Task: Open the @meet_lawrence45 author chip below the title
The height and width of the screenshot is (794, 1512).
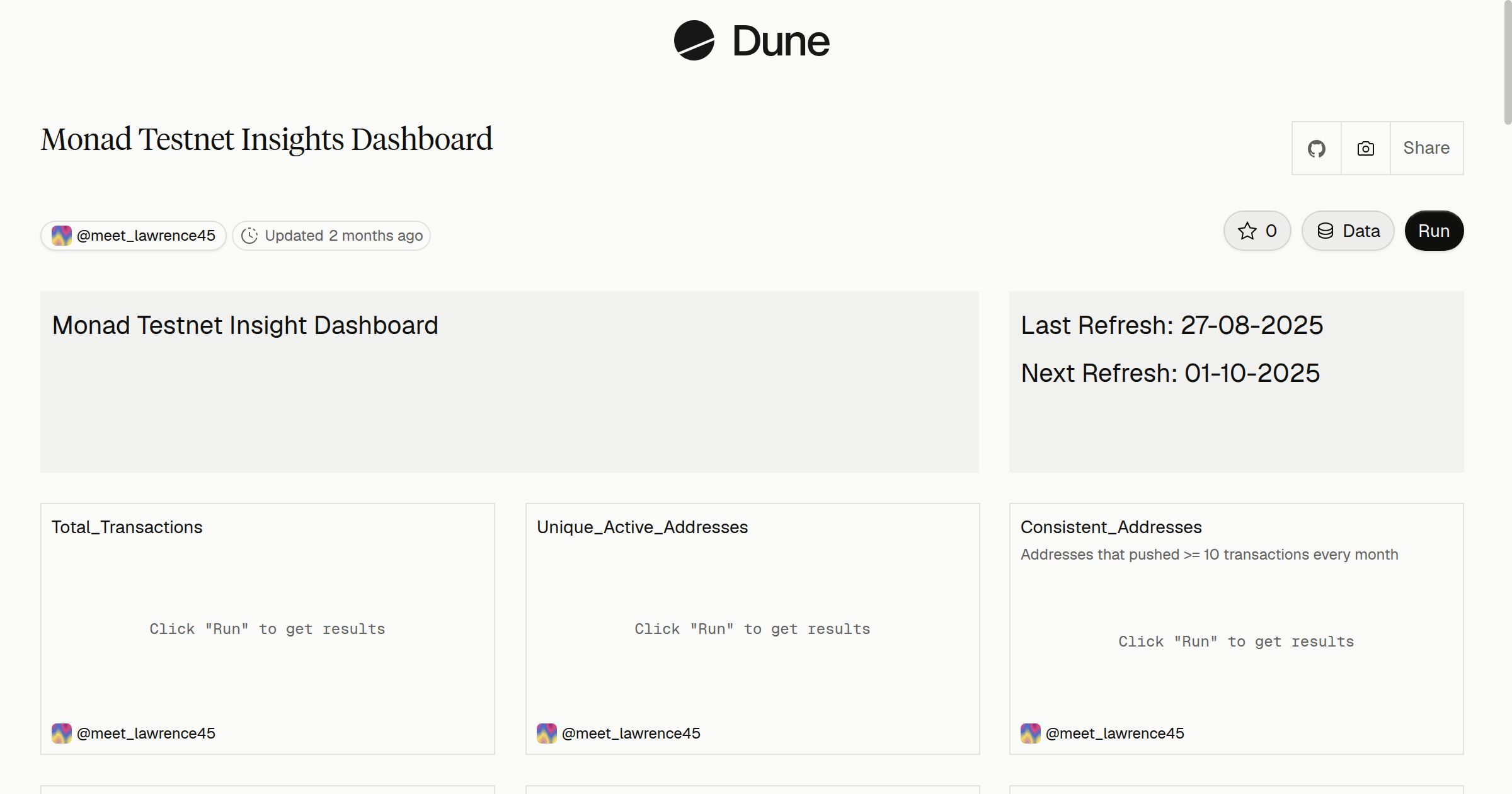Action: coord(134,236)
